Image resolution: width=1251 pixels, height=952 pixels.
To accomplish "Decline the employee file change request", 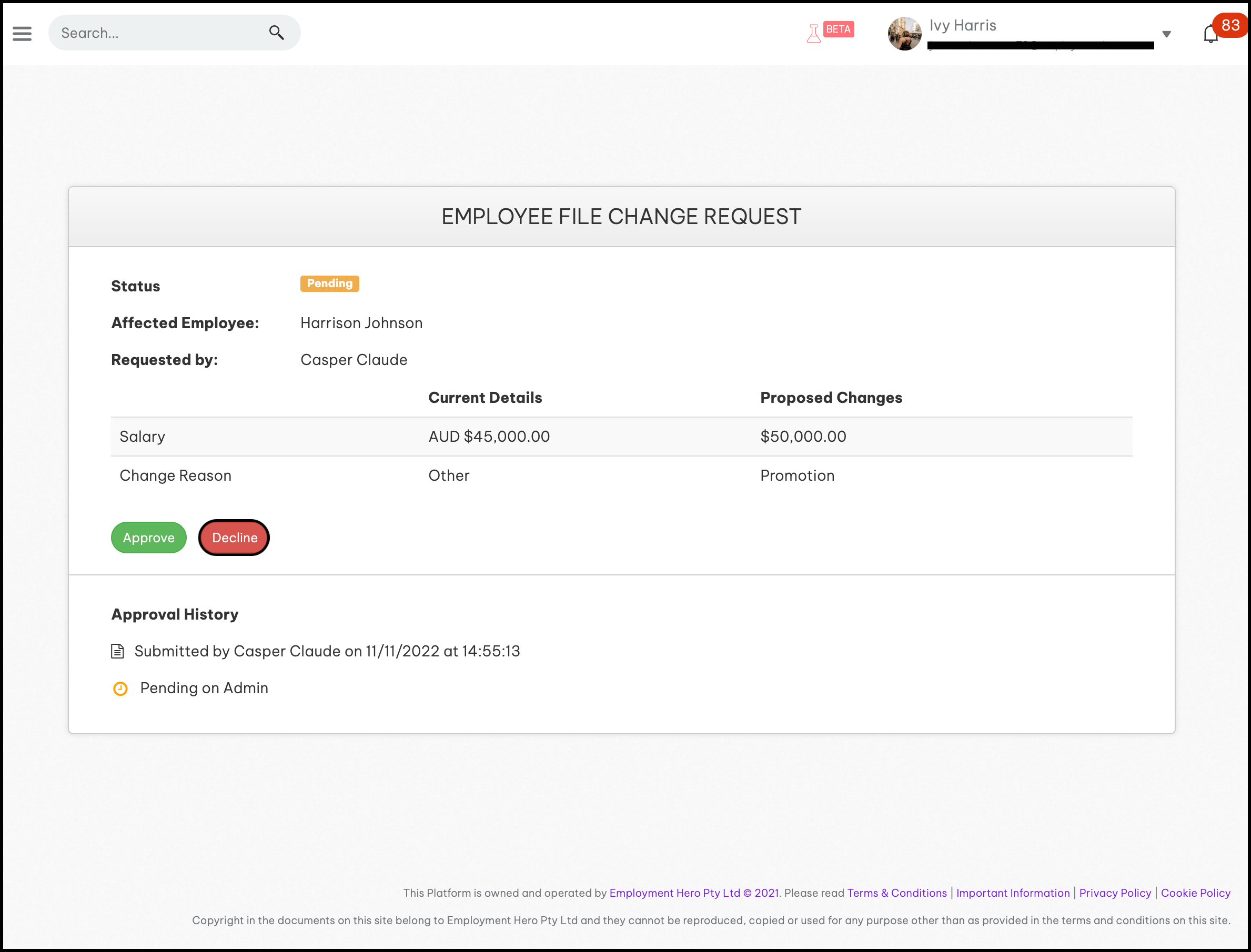I will point(234,538).
